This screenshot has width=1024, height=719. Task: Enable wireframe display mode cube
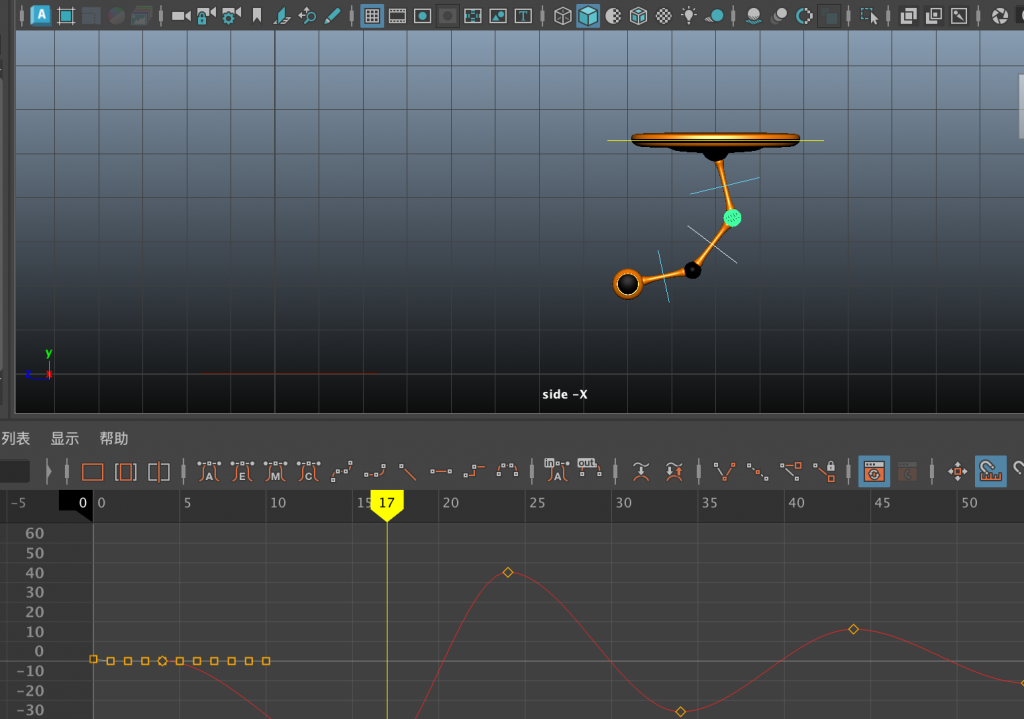click(x=563, y=16)
